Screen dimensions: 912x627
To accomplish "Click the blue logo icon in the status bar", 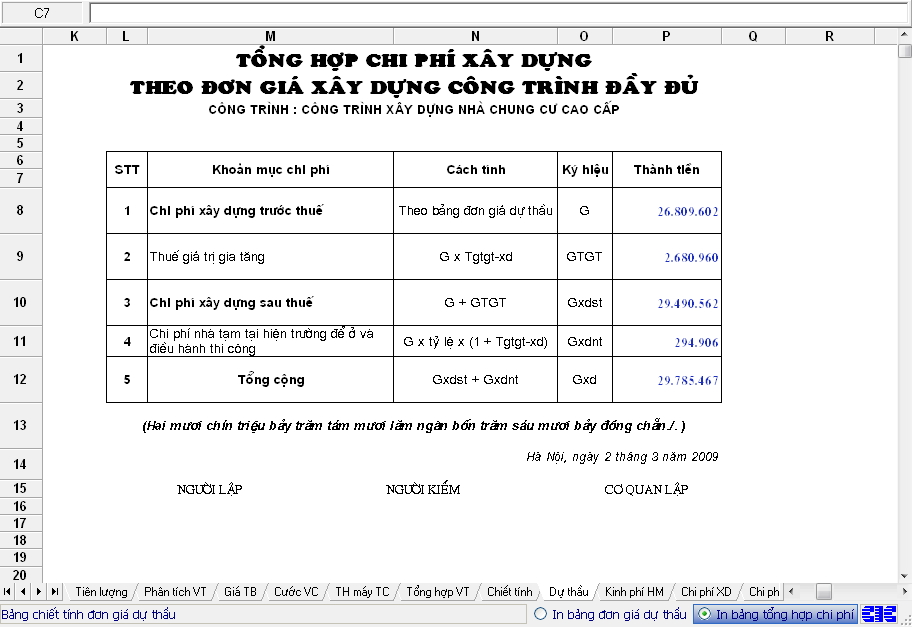I will pos(880,614).
